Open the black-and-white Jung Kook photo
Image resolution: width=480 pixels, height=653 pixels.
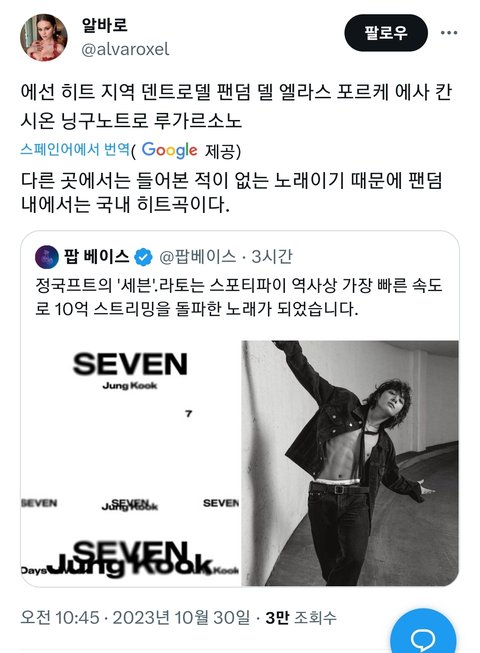[x=350, y=463]
